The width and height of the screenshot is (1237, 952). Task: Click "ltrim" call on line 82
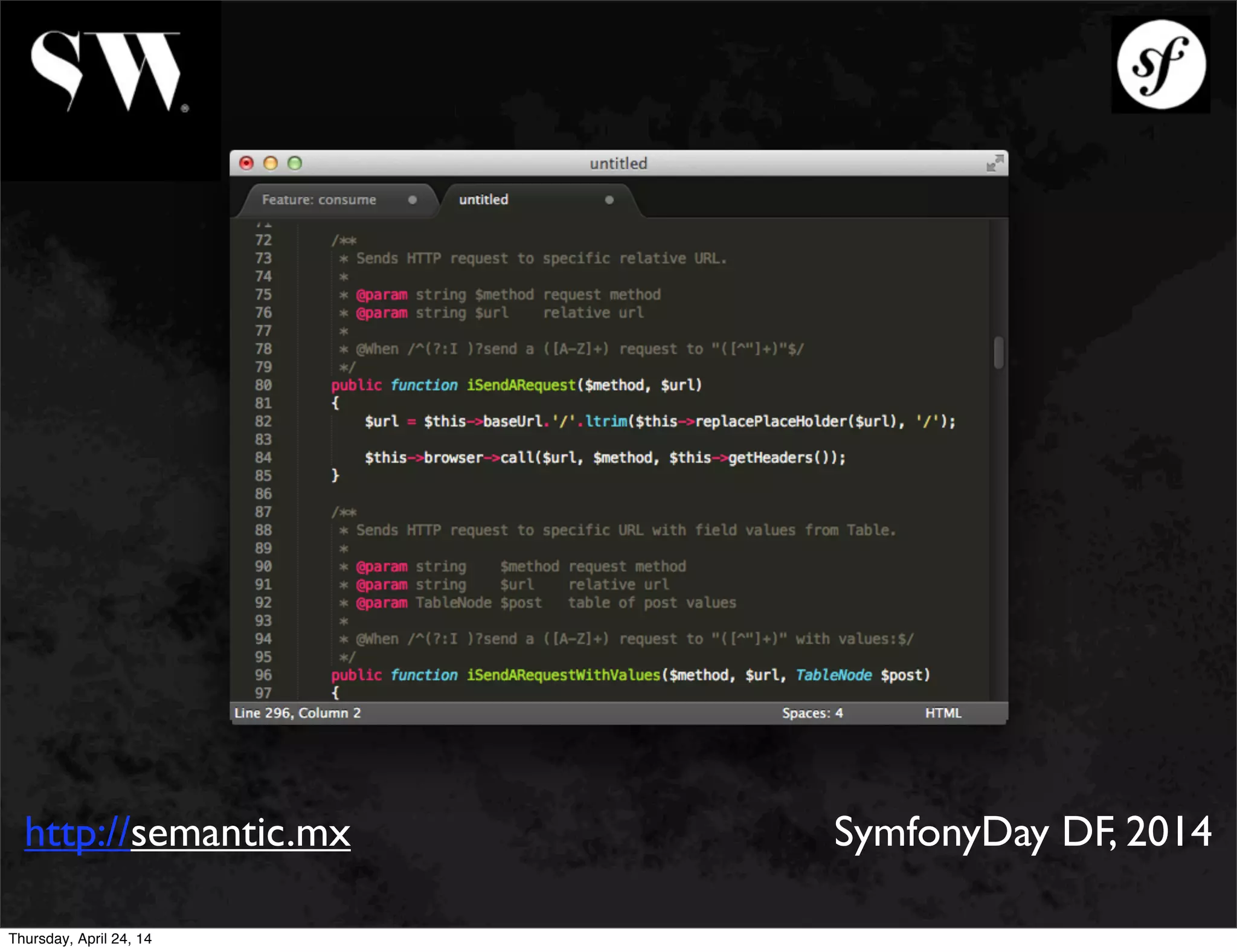coord(606,422)
